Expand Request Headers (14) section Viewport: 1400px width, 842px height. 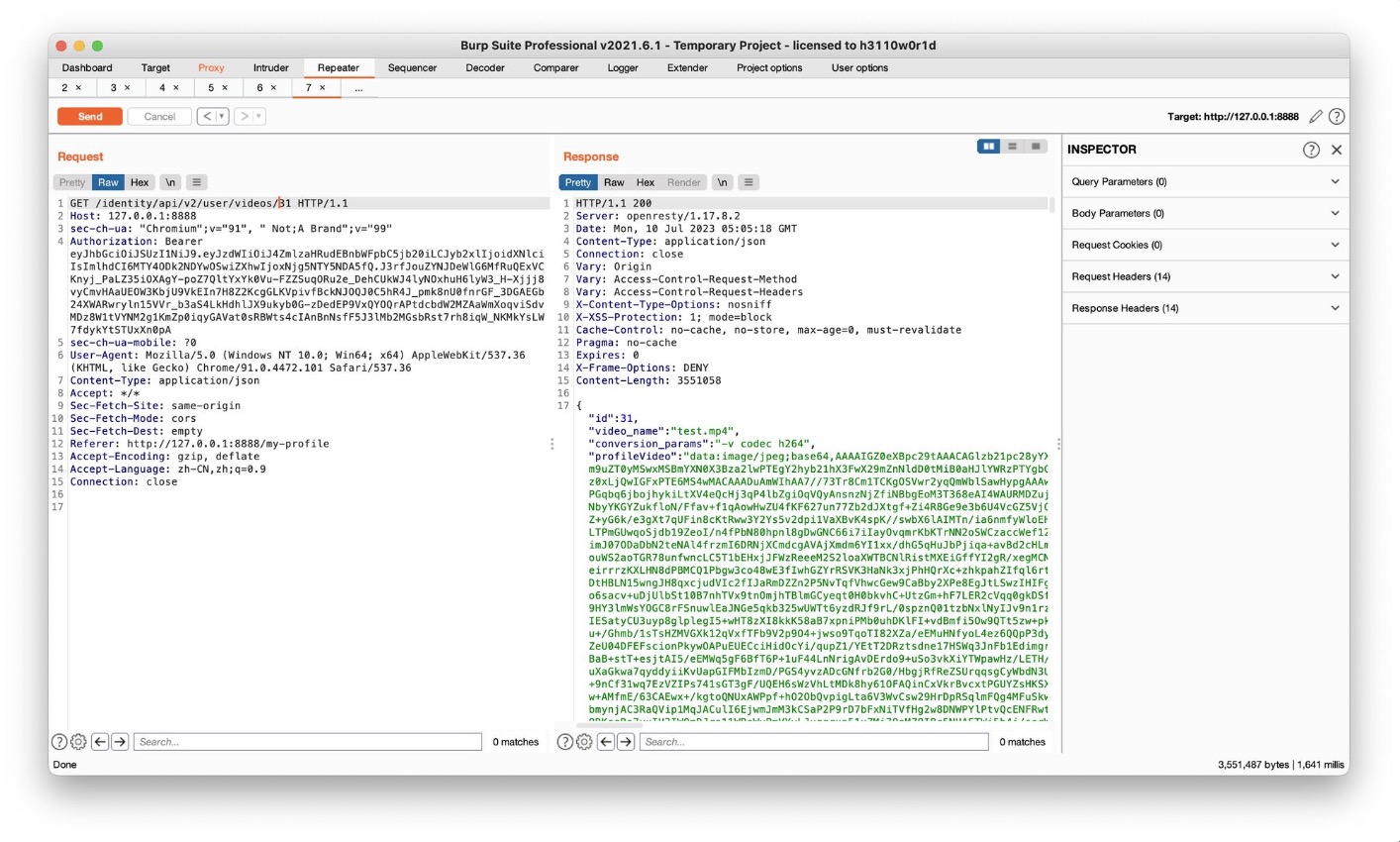tap(1205, 276)
